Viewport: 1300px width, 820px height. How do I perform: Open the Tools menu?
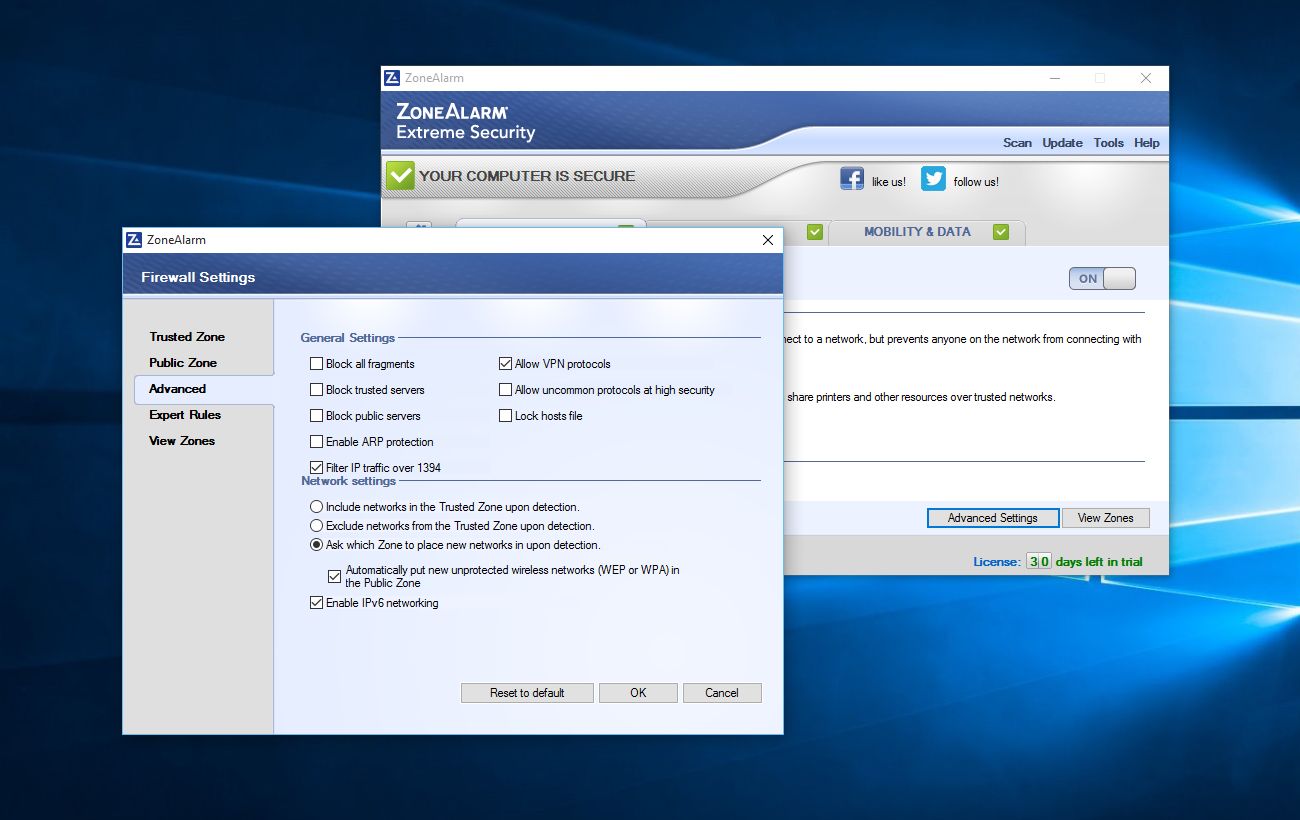(x=1108, y=143)
